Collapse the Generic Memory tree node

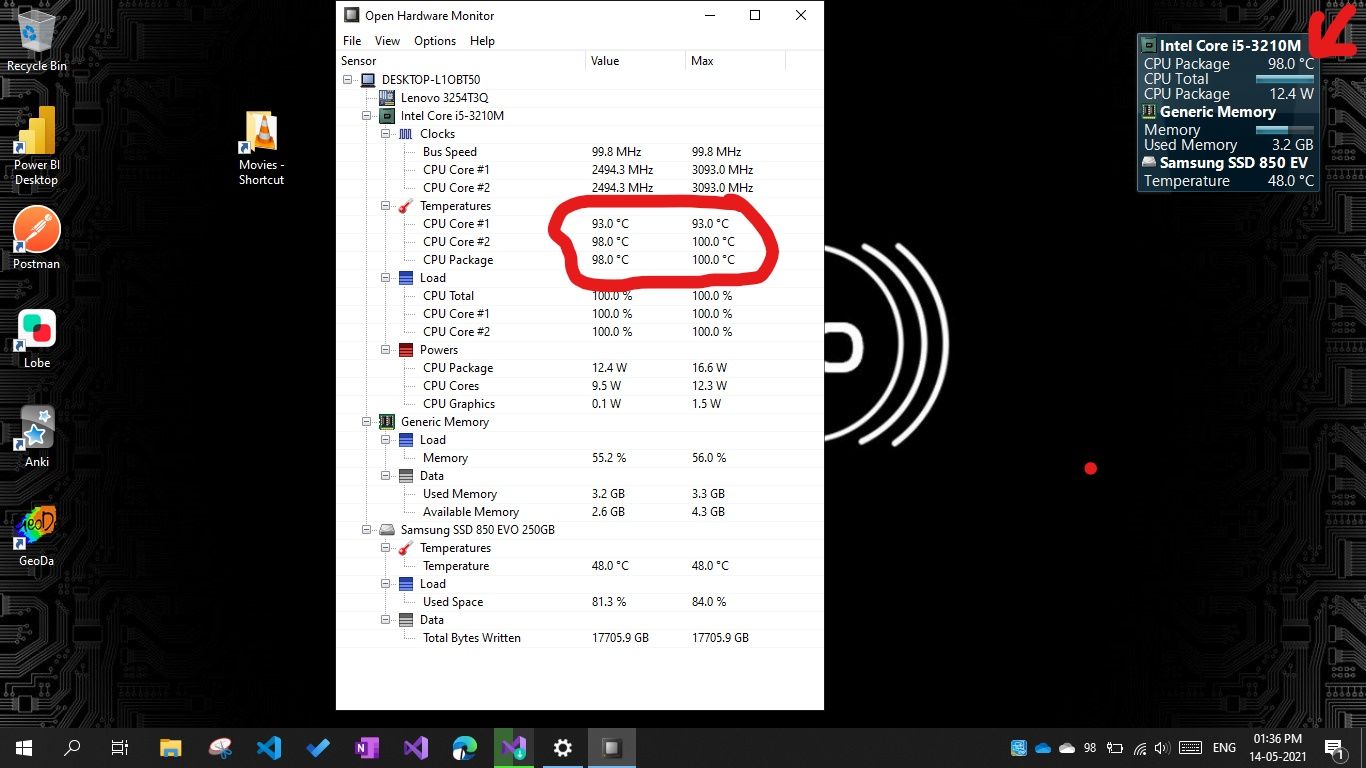pos(367,422)
